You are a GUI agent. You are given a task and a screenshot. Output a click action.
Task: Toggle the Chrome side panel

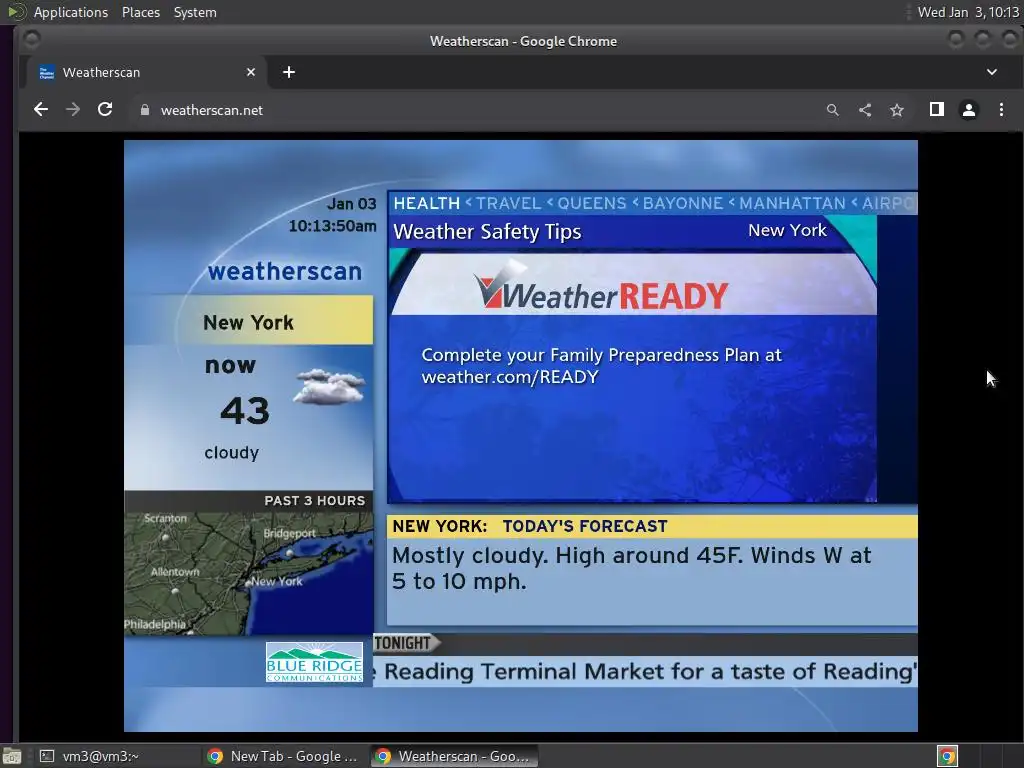click(936, 110)
